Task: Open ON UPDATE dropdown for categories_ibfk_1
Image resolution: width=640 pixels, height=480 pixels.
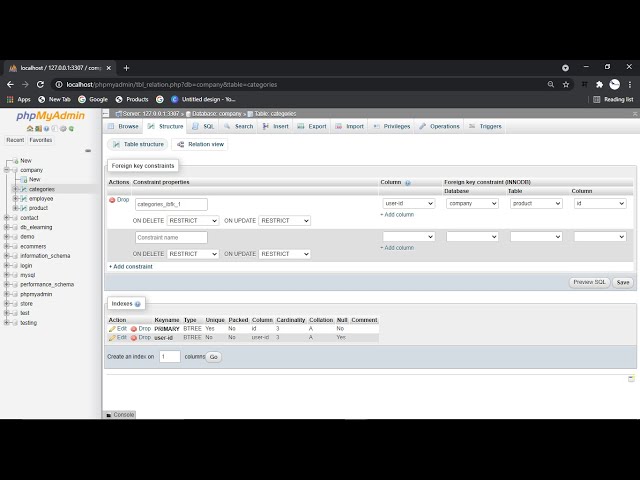Action: (x=284, y=220)
